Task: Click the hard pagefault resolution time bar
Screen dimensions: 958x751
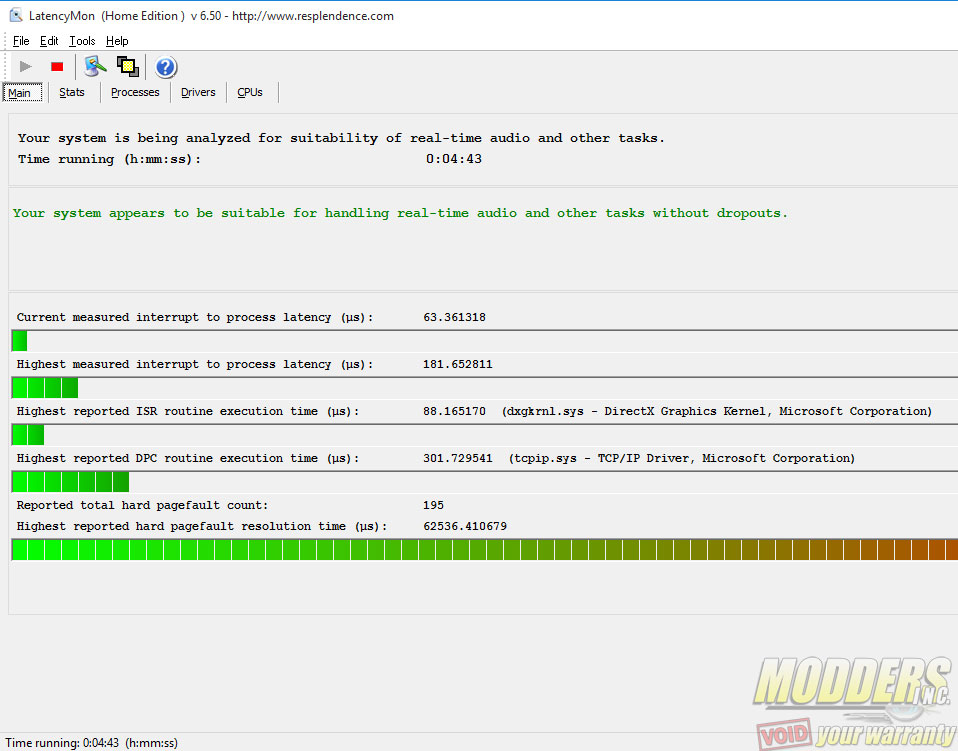Action: [x=484, y=549]
